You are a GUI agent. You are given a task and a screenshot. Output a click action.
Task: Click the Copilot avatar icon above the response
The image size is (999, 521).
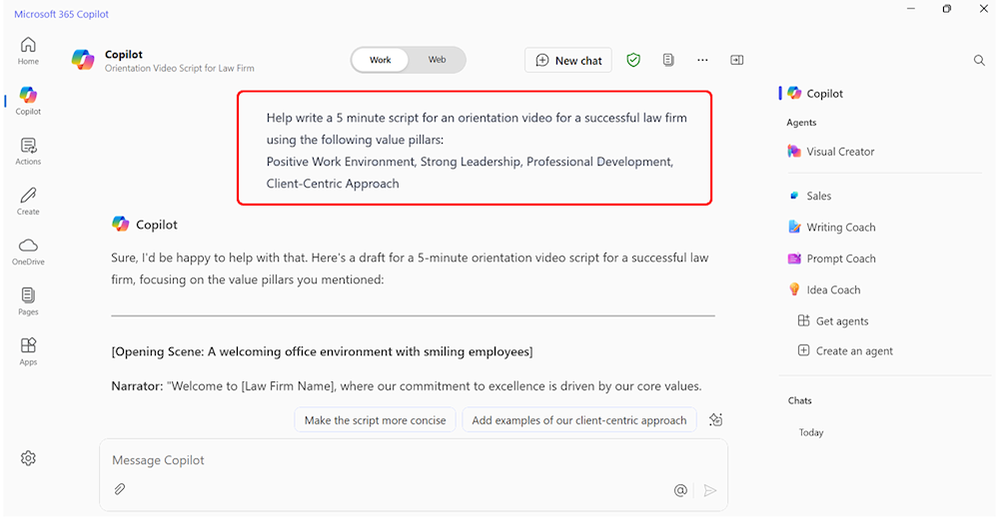click(x=120, y=224)
